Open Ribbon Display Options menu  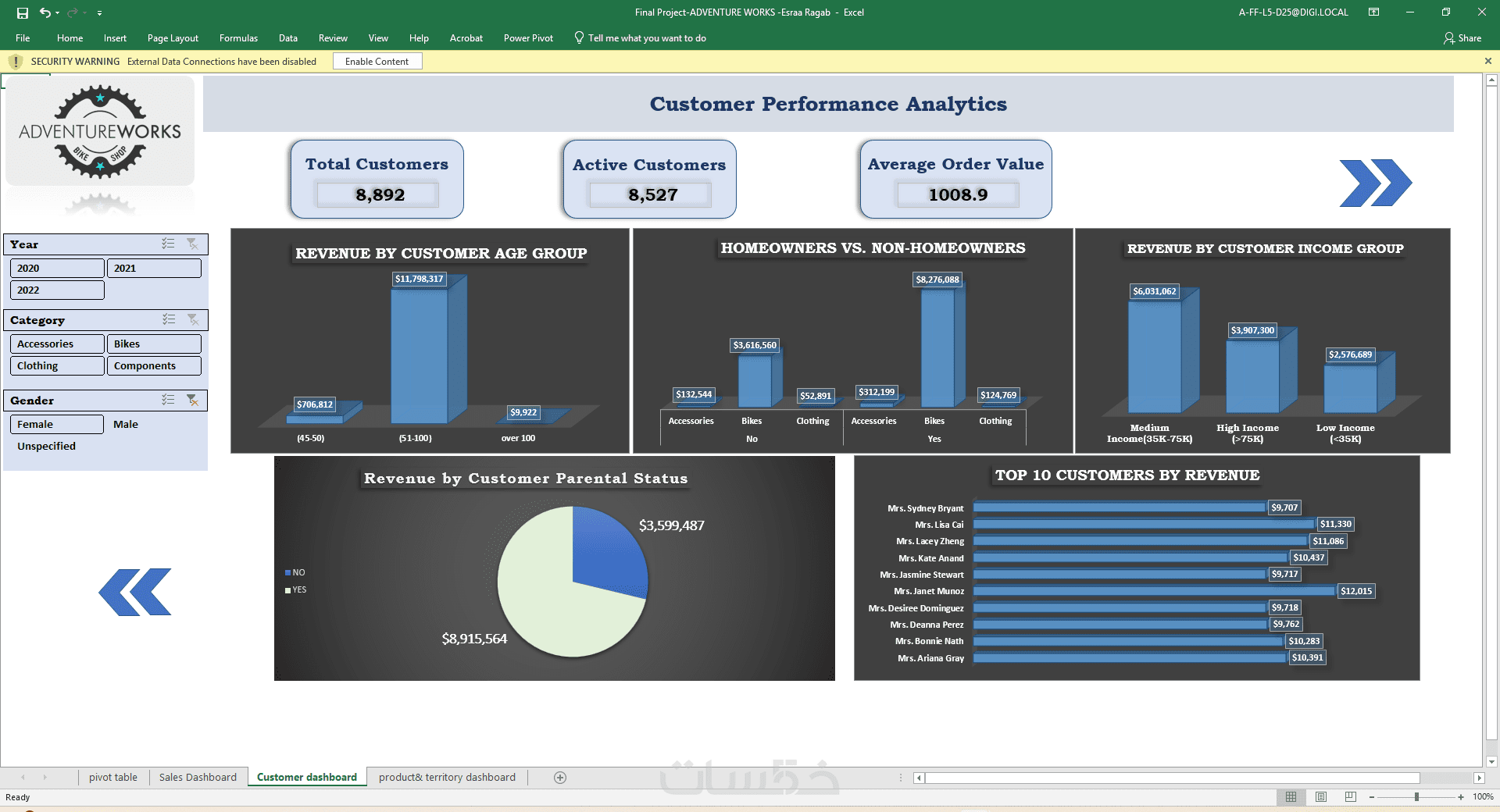tap(1373, 12)
